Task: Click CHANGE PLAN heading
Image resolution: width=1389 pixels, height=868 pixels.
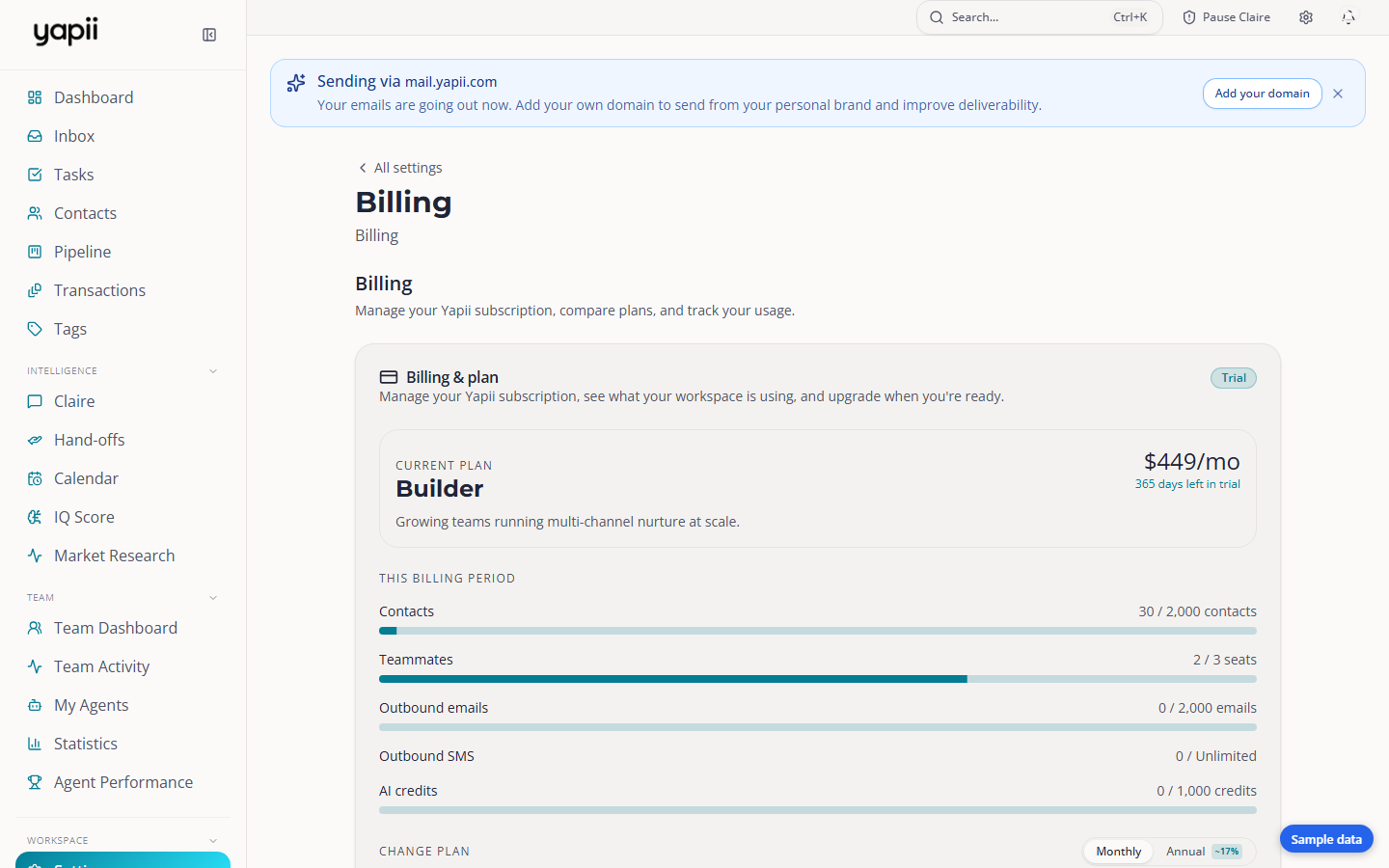Action: (x=424, y=852)
